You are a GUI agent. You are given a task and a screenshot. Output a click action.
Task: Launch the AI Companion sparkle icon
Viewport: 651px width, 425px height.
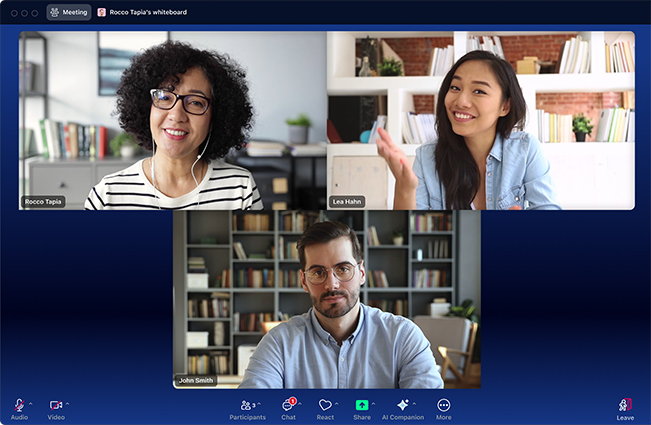(402, 405)
